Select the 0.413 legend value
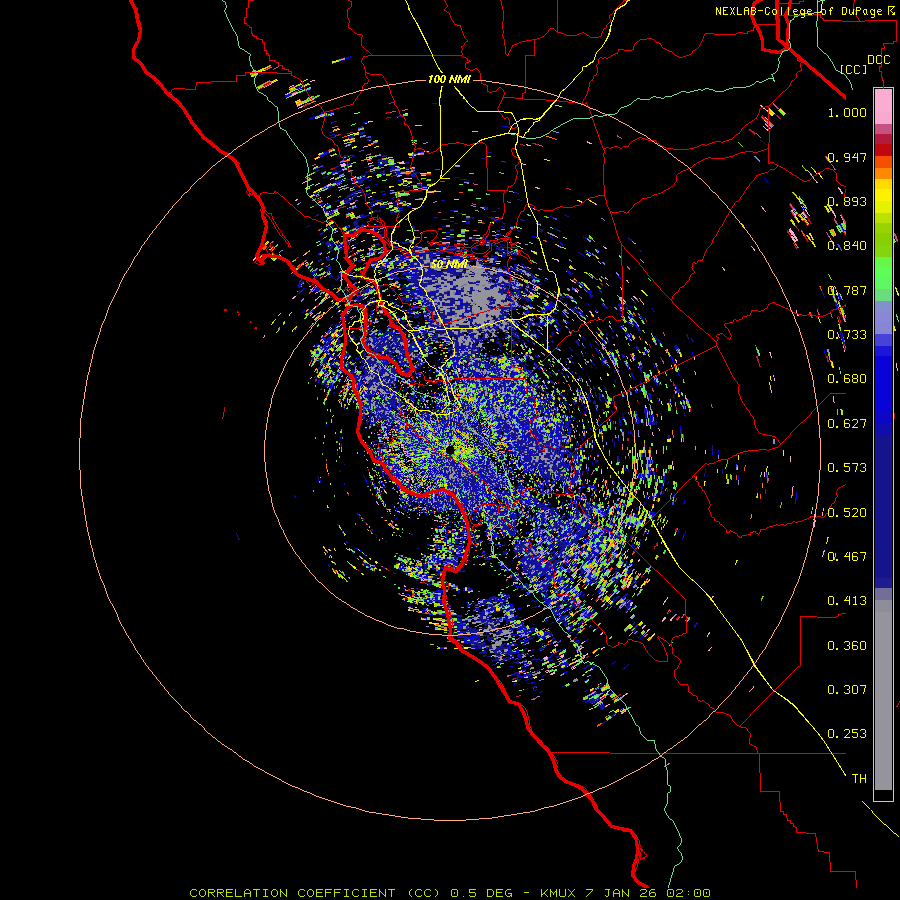This screenshot has height=900, width=900. tap(847, 601)
